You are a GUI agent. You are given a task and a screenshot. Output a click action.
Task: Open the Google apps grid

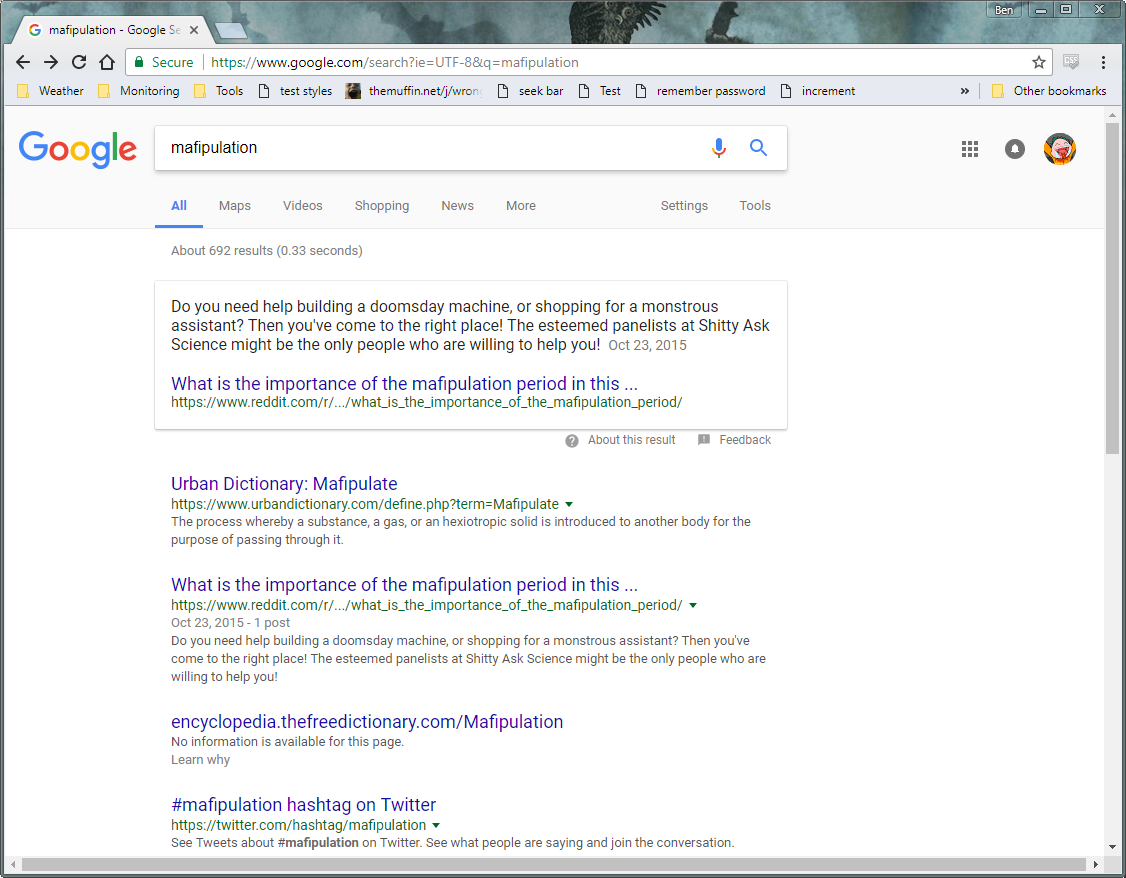[x=969, y=149]
